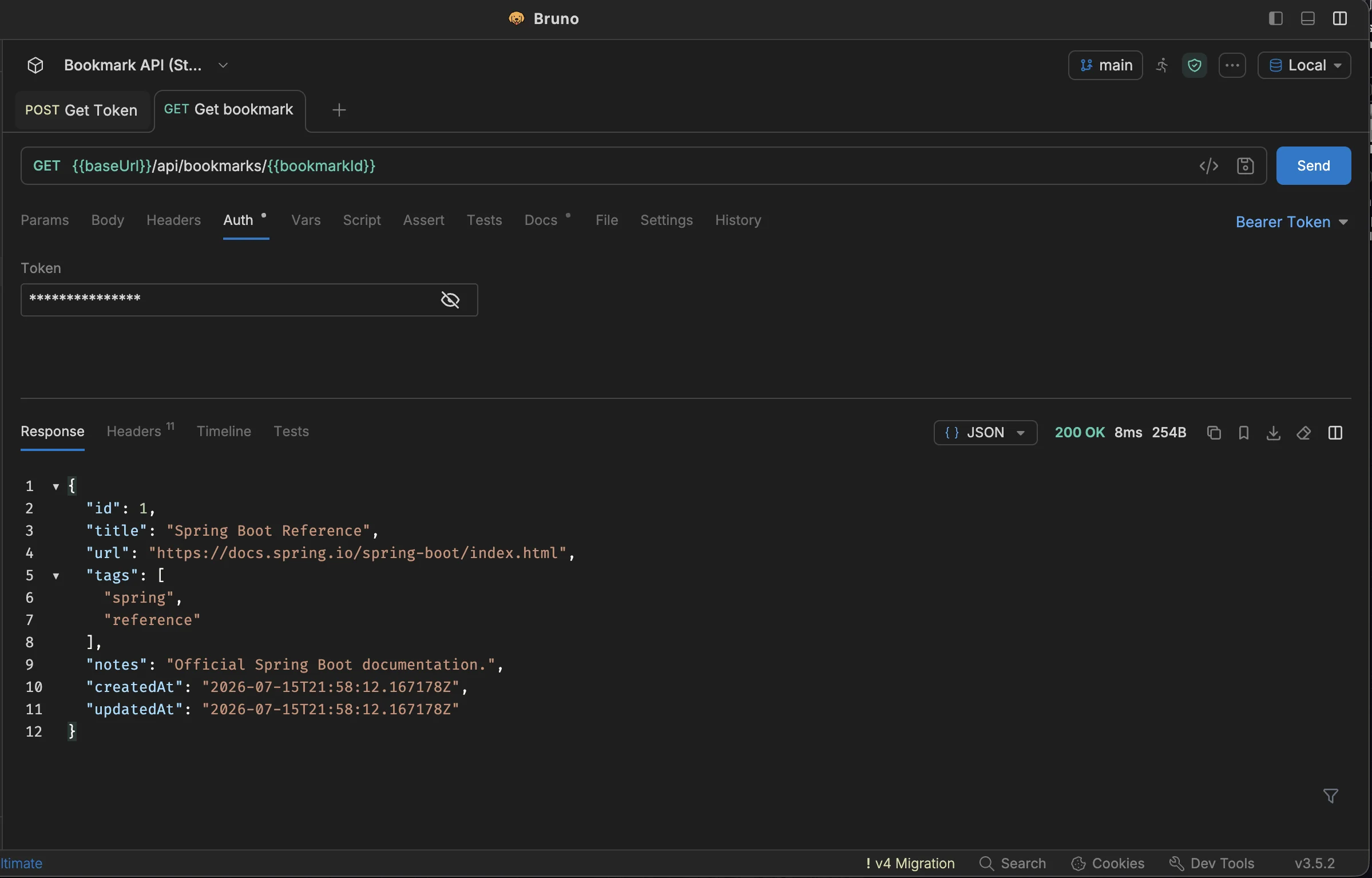Open the History tab
Viewport: 1372px width, 878px height.
coord(737,220)
